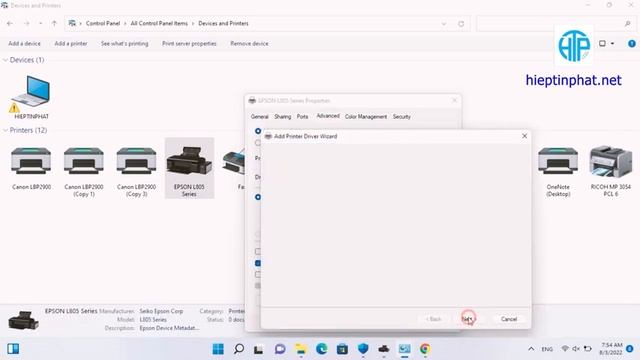Click Back in Add Printer Driver Wizard
Viewport: 640px width, 360px height.
tap(434, 319)
